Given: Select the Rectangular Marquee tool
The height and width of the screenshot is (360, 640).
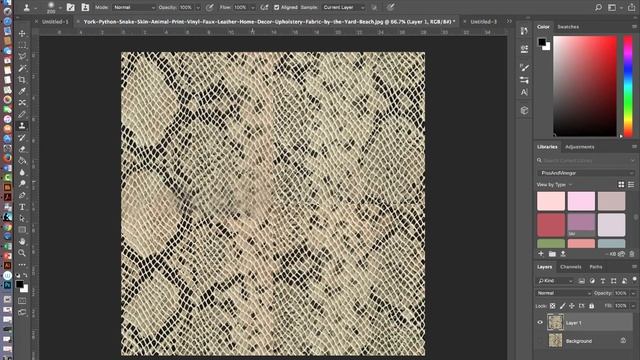Looking at the screenshot, I should (x=22, y=45).
